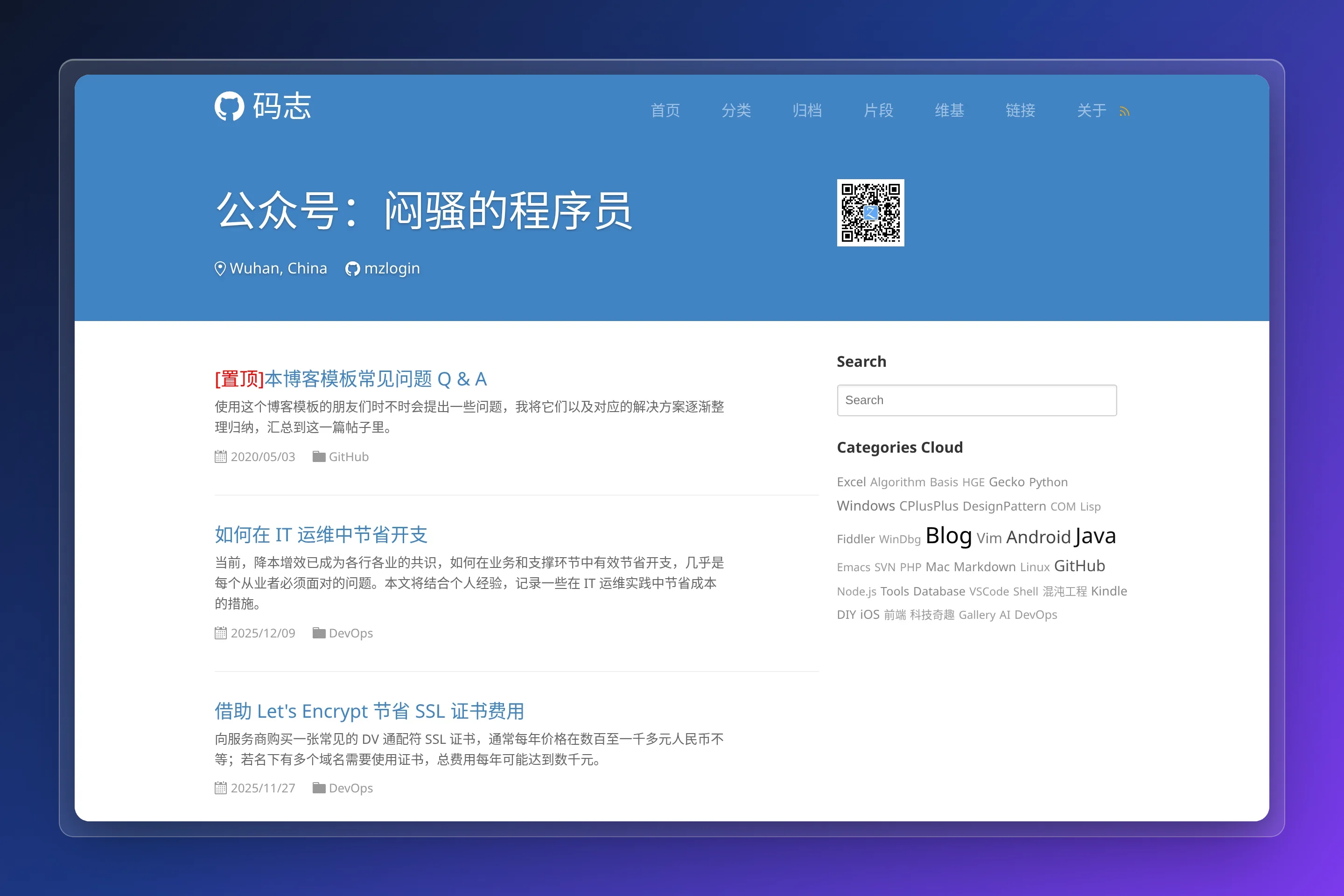
Task: Select the Android category in the cloud
Action: coord(1038,537)
